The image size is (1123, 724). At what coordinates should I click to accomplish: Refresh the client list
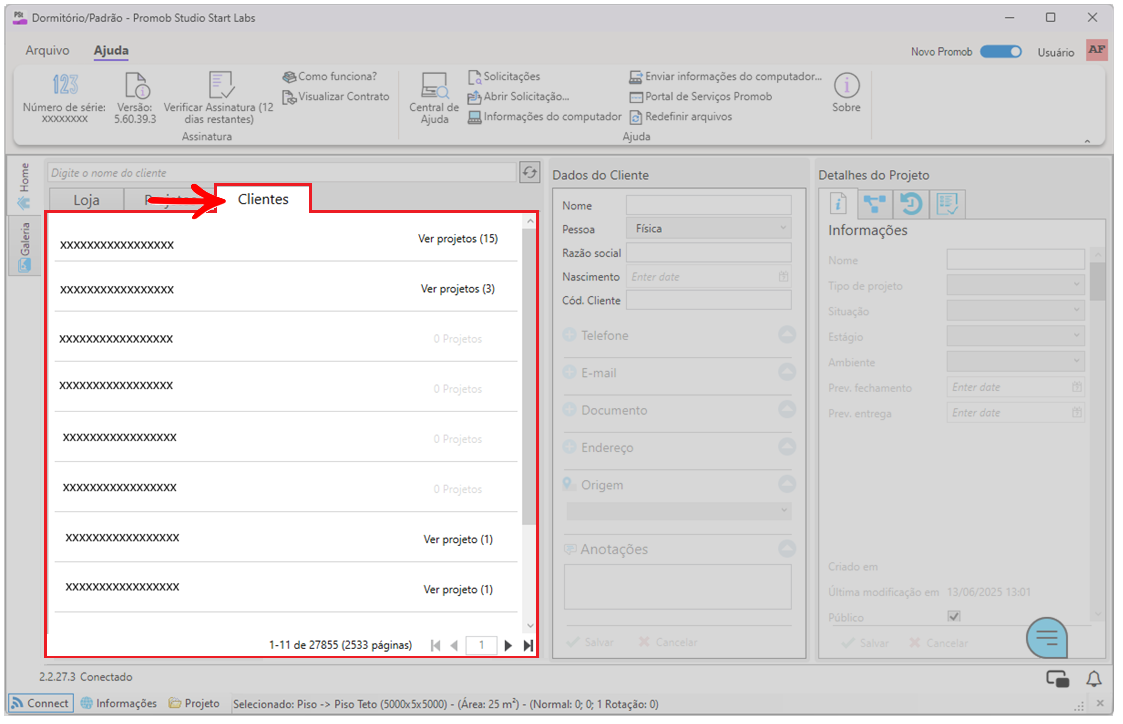[529, 172]
